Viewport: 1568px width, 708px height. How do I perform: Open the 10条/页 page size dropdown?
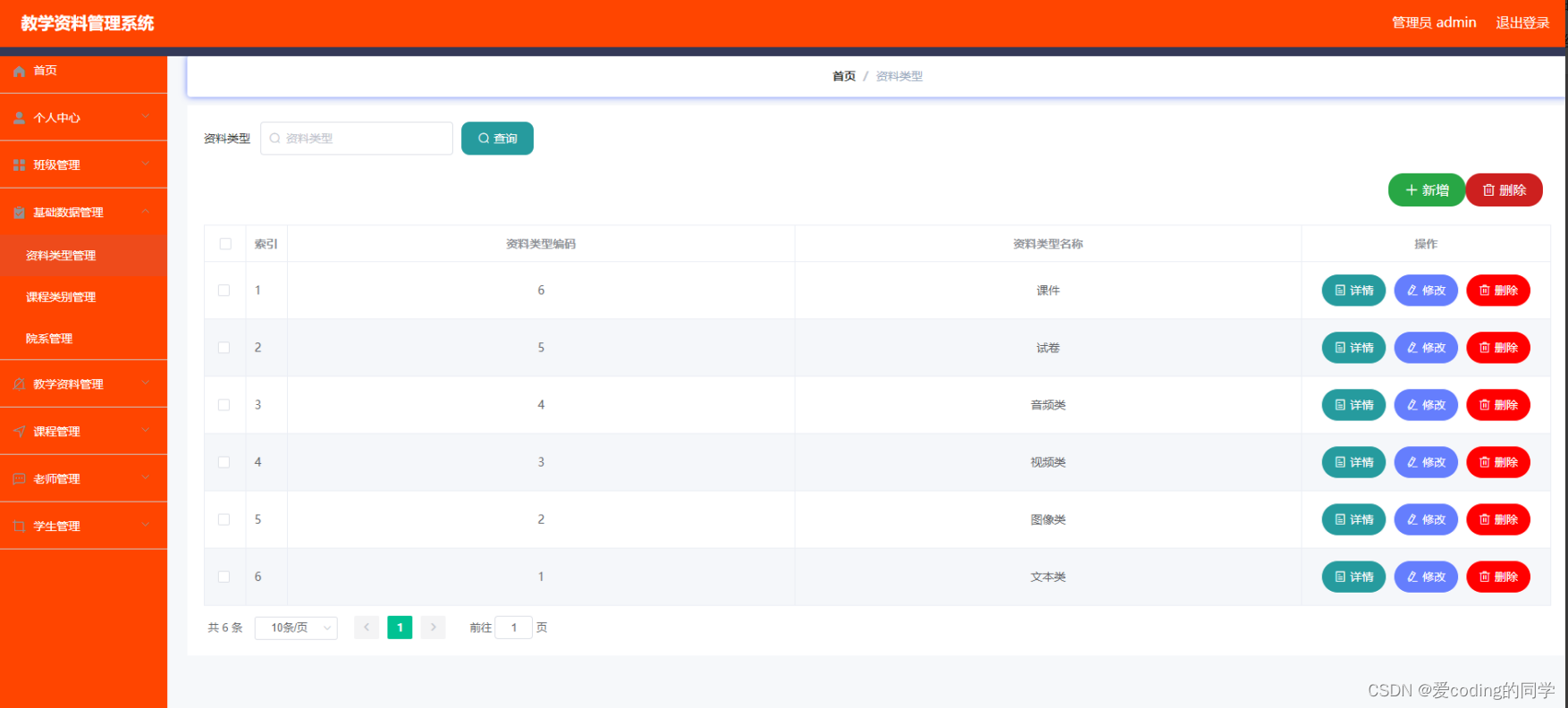tap(296, 628)
